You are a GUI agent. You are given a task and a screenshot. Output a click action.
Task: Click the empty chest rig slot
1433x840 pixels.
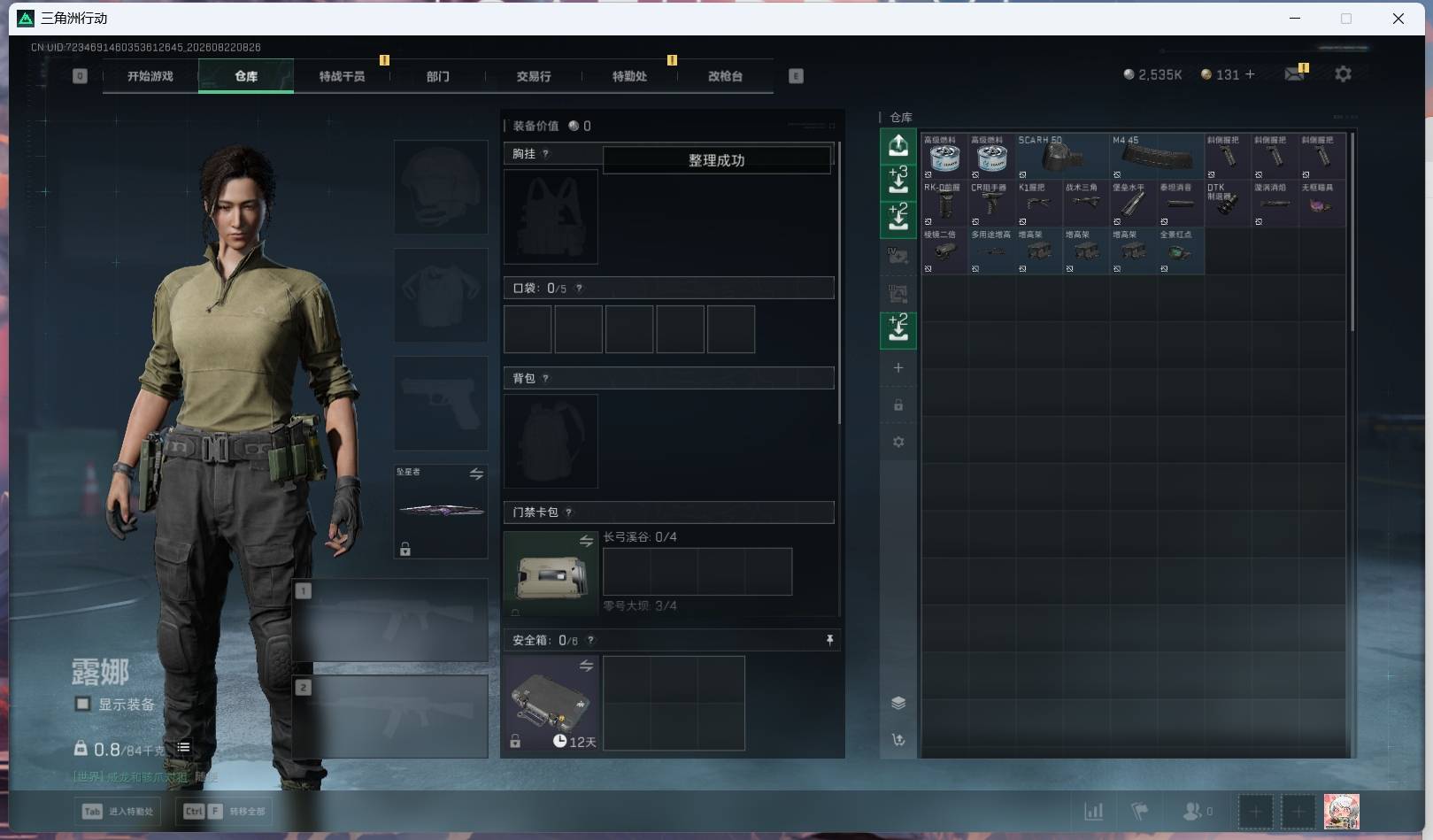[551, 217]
